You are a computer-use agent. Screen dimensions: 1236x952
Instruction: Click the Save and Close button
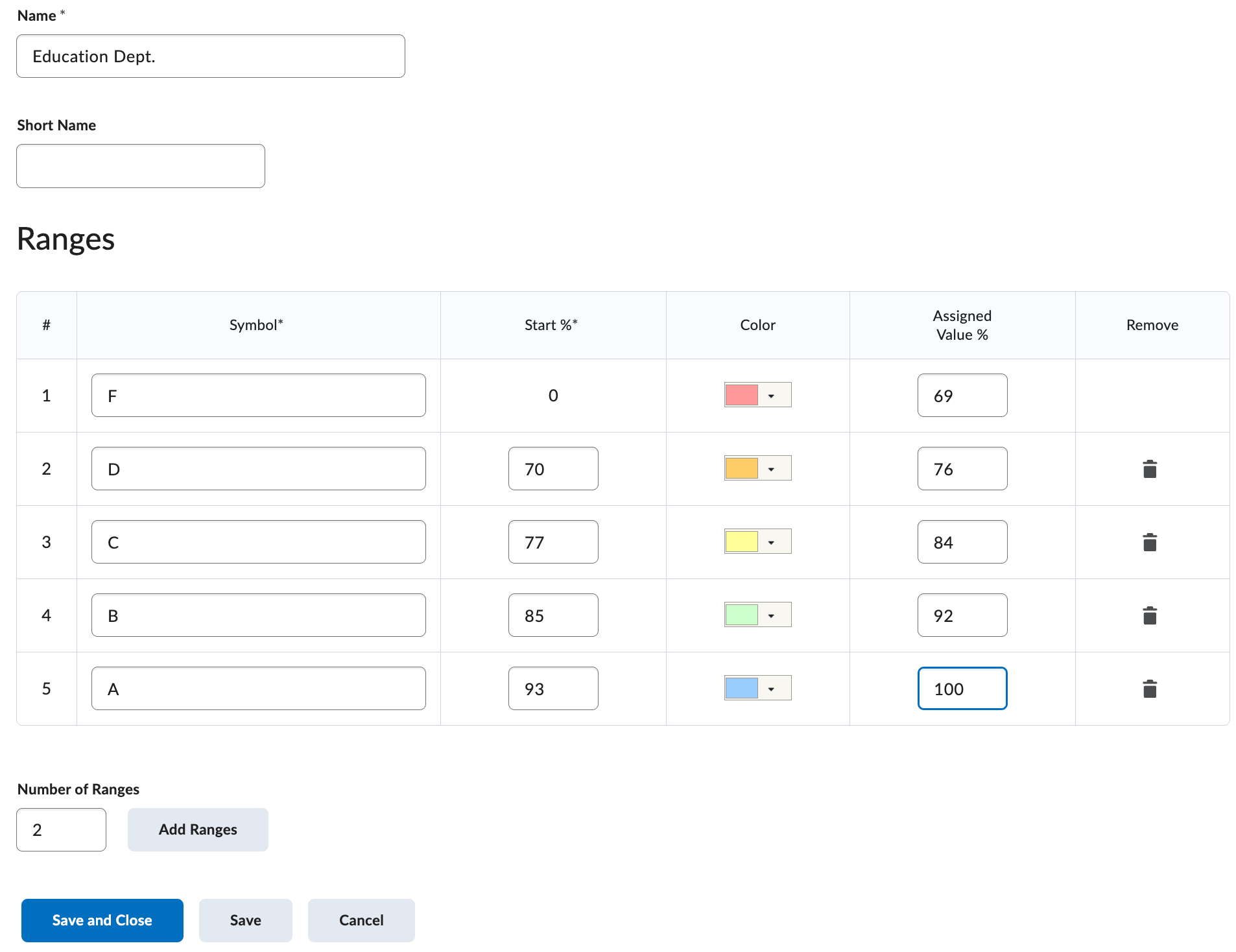(102, 920)
